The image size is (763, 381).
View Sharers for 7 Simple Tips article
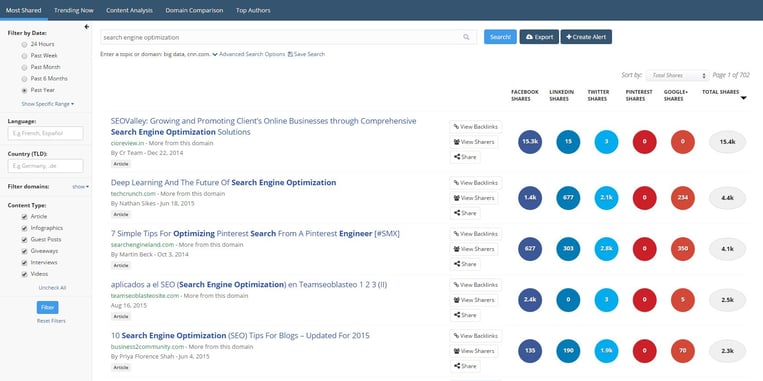[473, 249]
